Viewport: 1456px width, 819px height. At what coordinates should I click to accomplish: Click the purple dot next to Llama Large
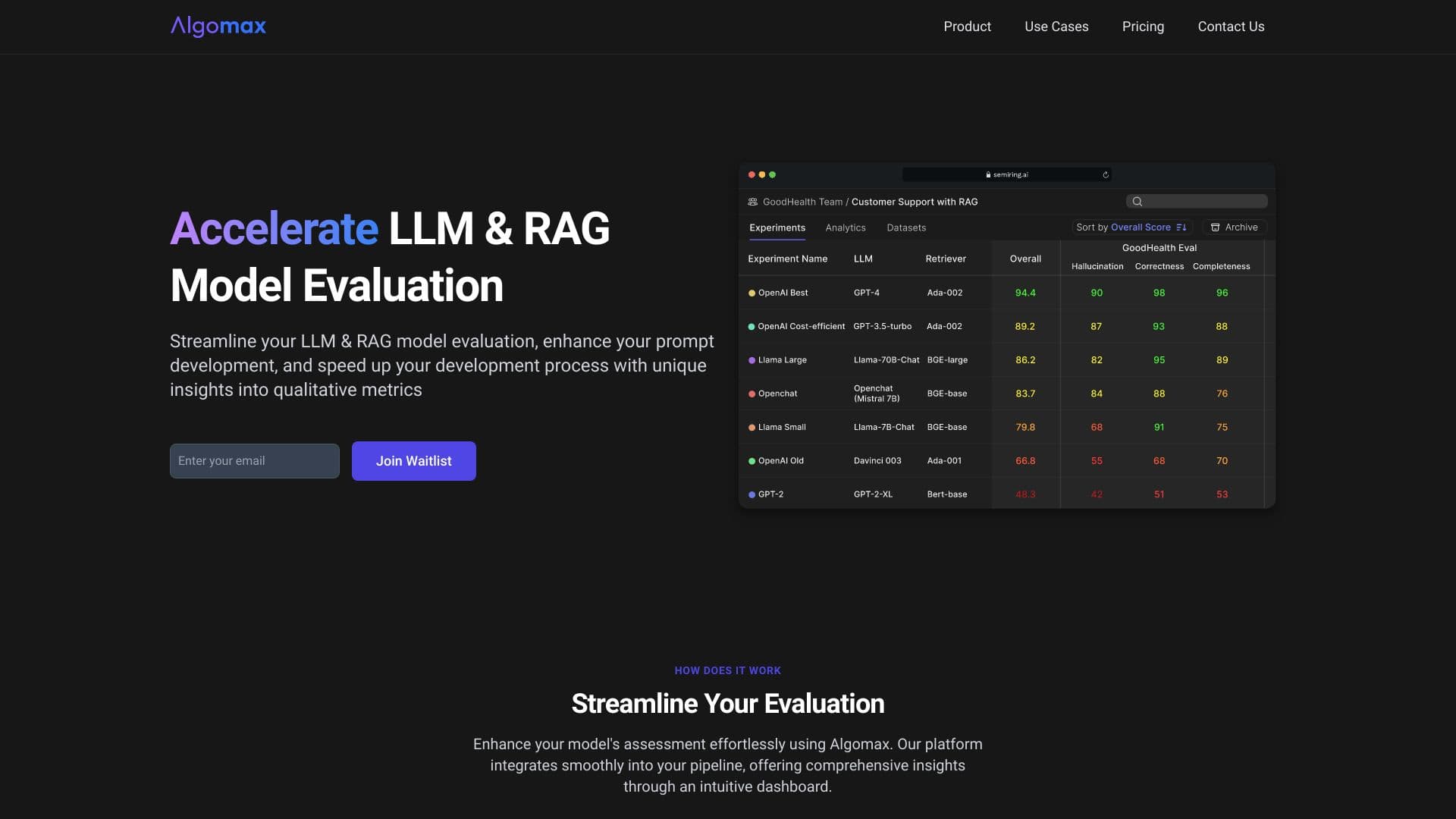tap(752, 360)
